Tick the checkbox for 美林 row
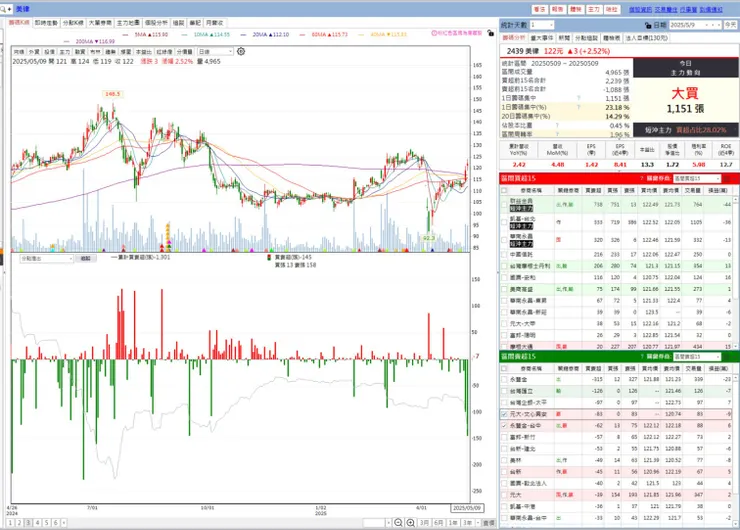The image size is (740, 530). pos(504,460)
